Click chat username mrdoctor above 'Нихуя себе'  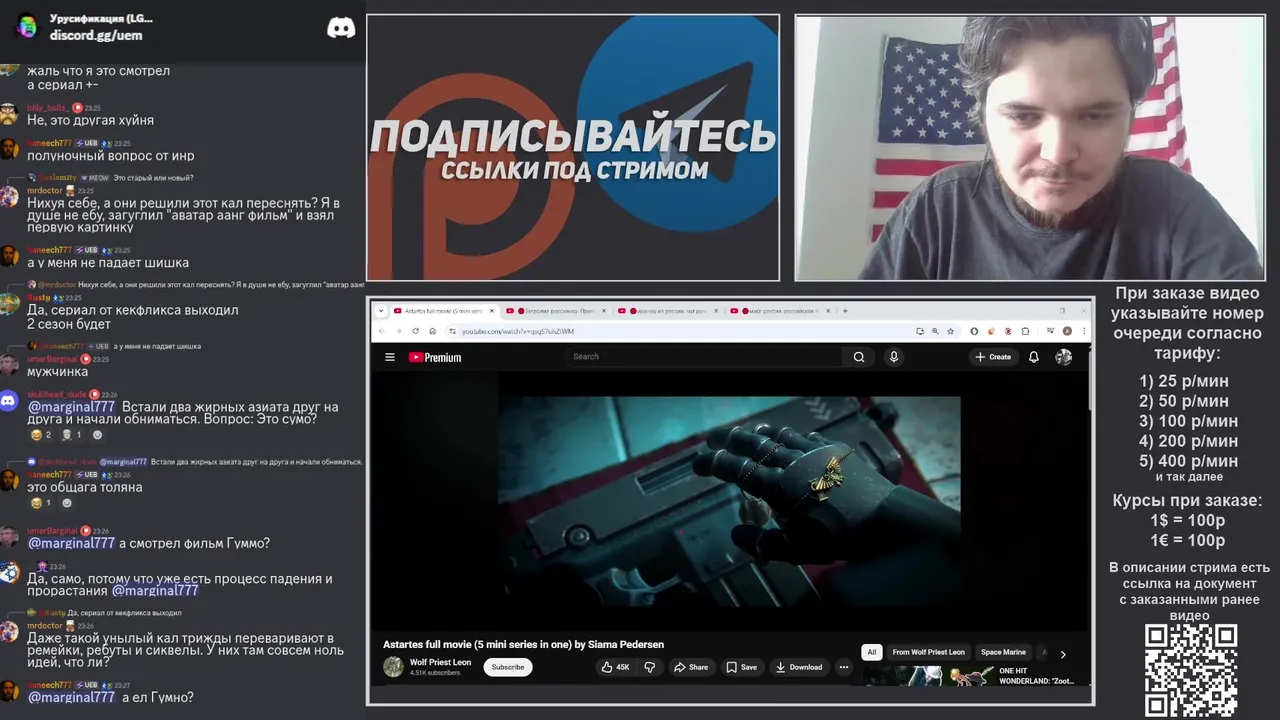(45, 191)
